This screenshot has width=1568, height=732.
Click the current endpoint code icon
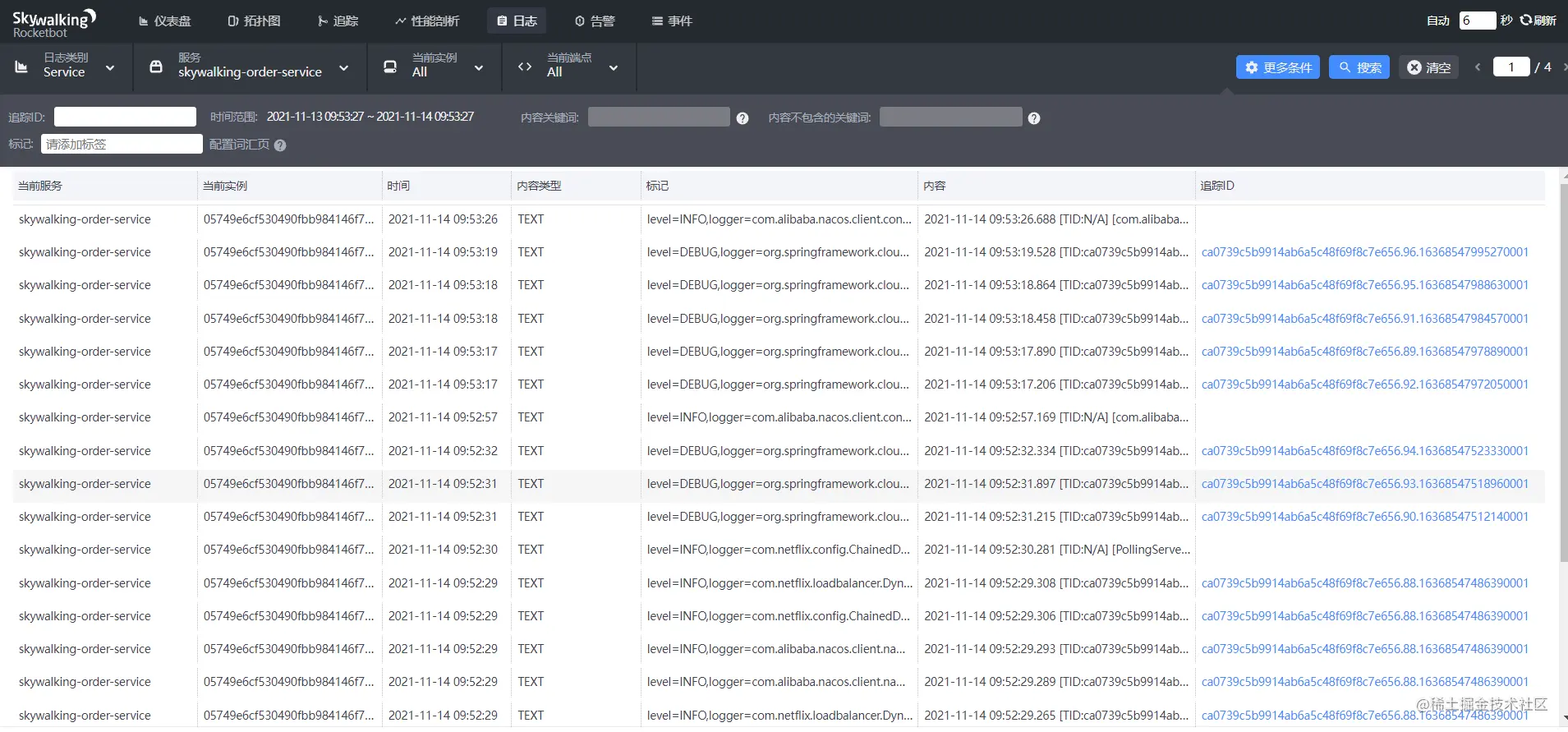click(x=525, y=67)
